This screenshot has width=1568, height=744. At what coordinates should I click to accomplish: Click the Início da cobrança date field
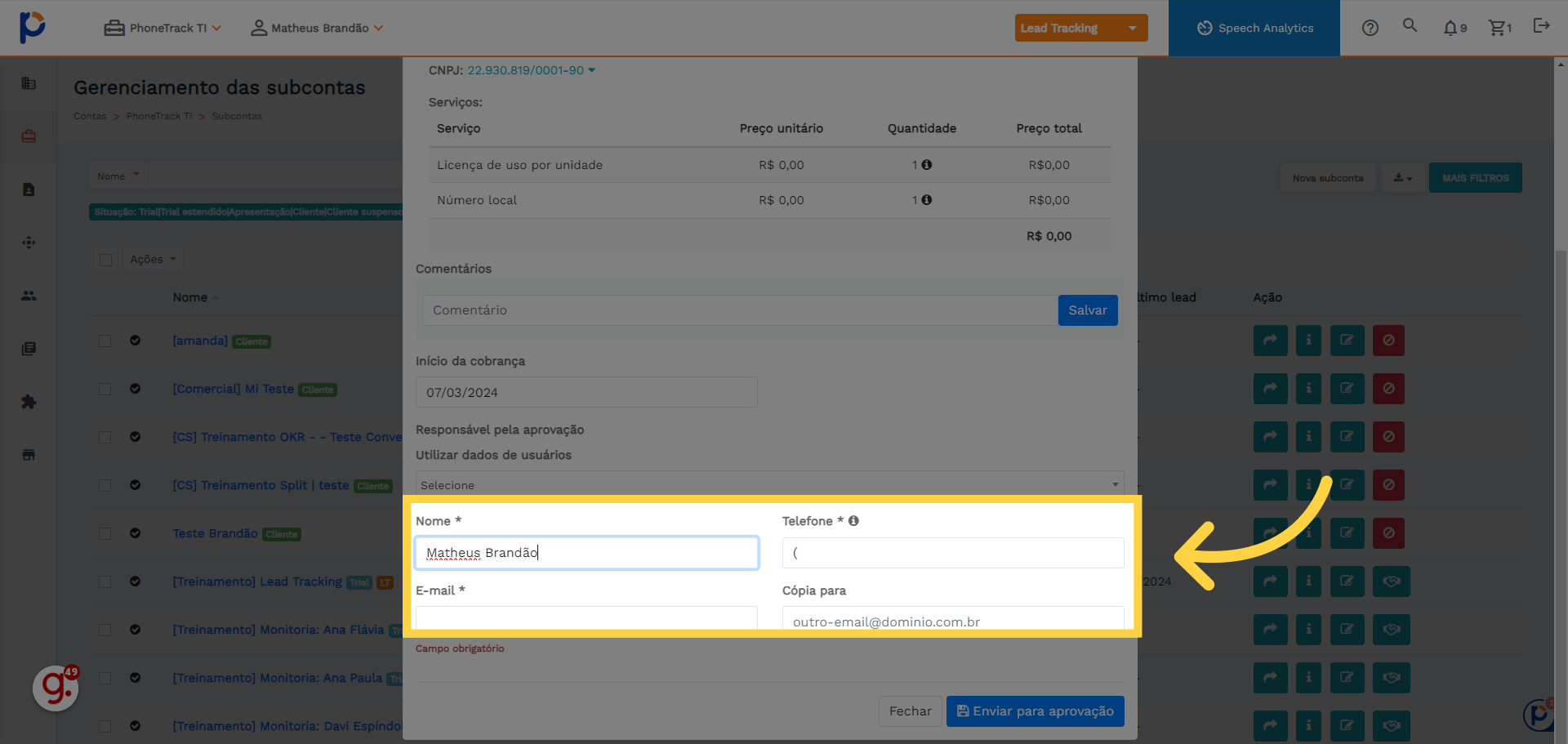(x=586, y=392)
